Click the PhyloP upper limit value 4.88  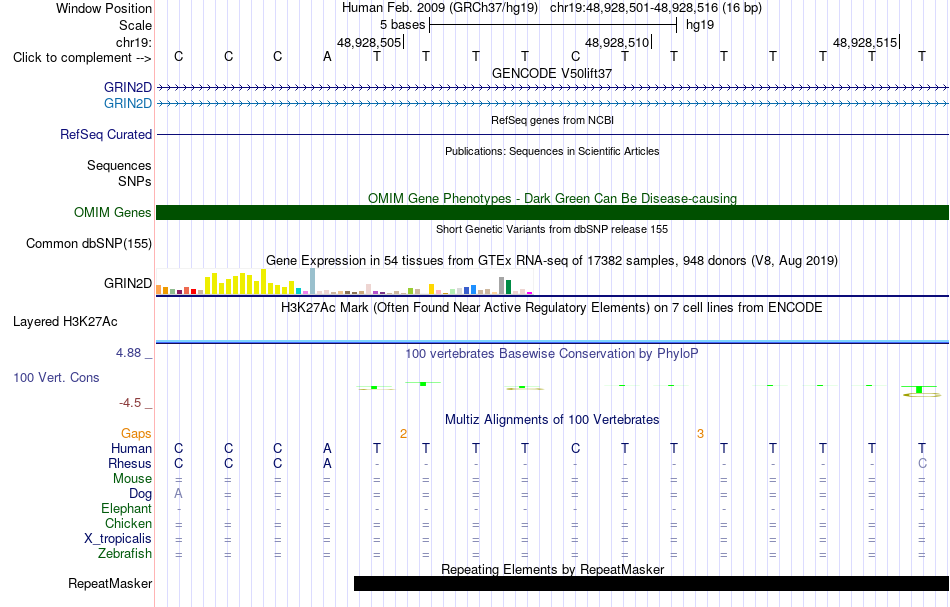[x=128, y=353]
